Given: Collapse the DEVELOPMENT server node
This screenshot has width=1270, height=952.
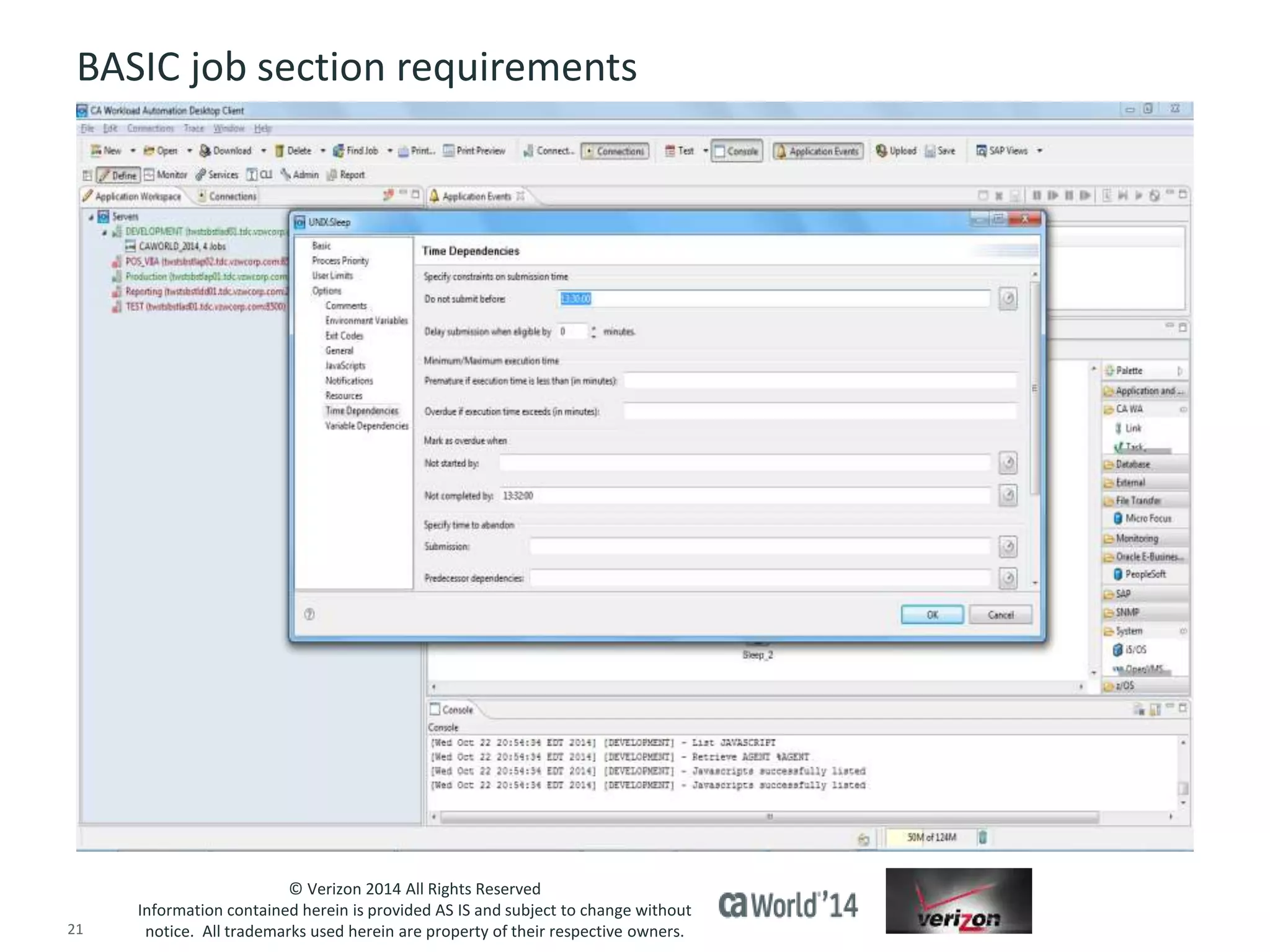Looking at the screenshot, I should [104, 232].
